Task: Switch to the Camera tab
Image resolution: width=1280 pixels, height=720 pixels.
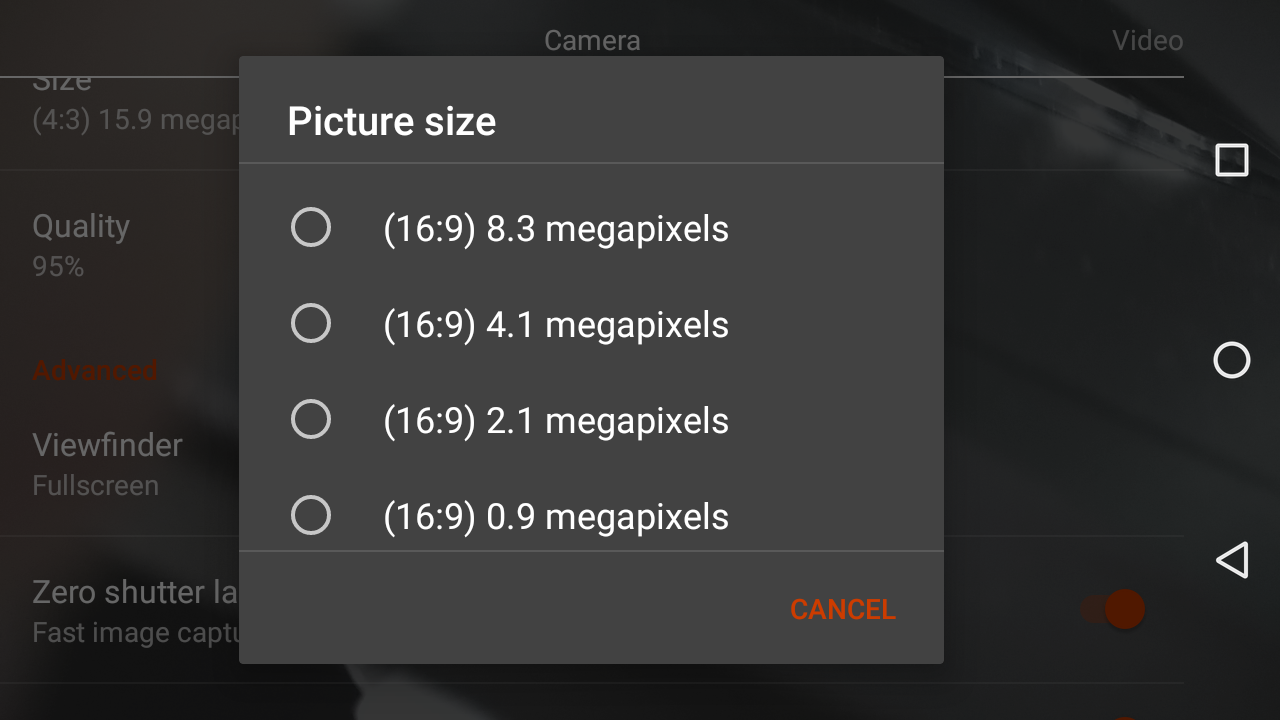Action: coord(592,41)
